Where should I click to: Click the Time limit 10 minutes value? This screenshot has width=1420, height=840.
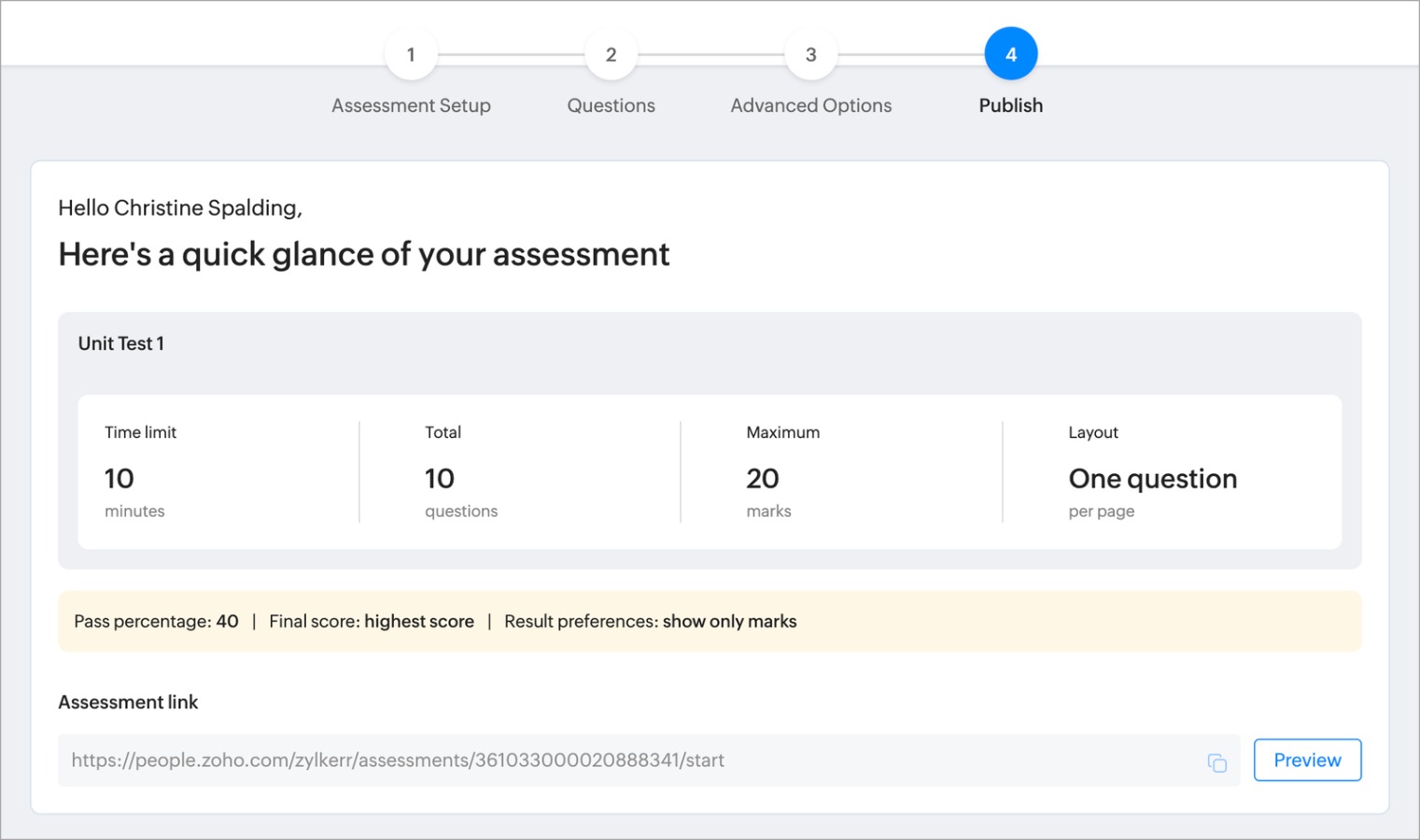click(120, 479)
